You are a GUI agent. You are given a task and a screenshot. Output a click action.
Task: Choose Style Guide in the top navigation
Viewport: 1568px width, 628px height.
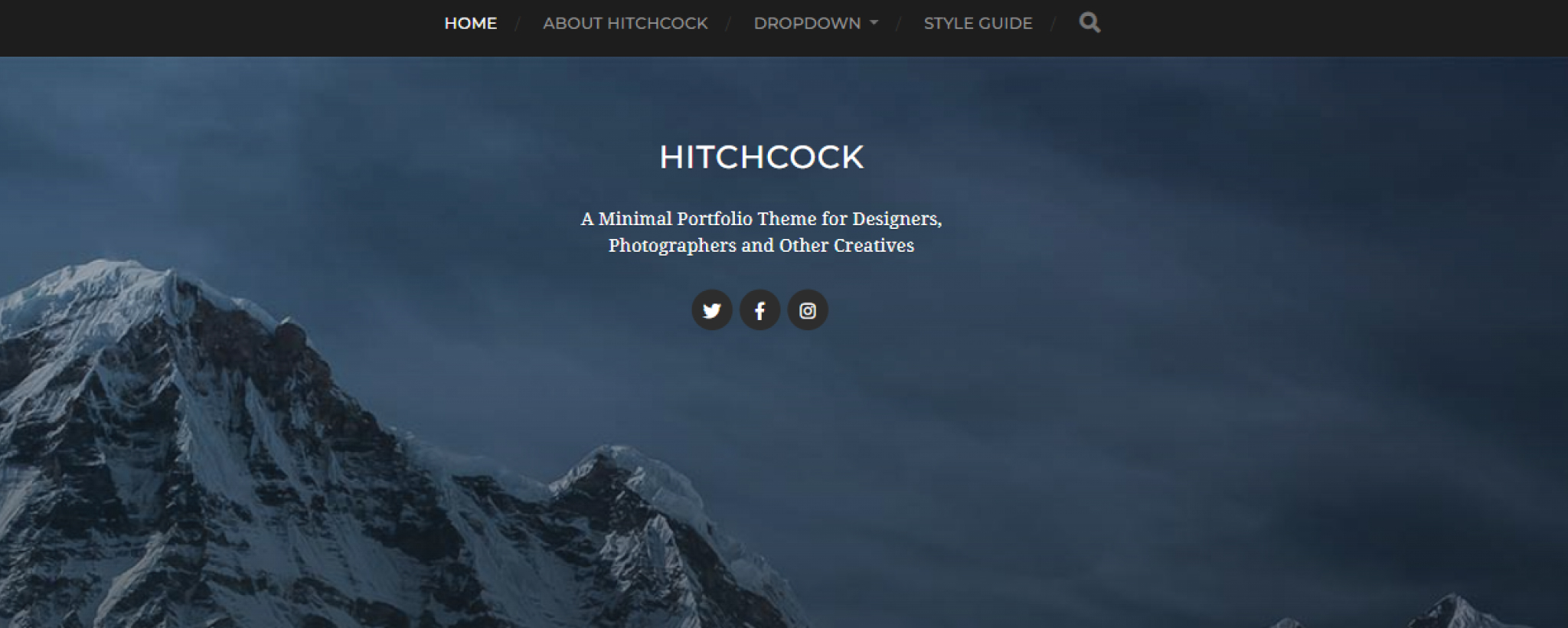(x=978, y=24)
